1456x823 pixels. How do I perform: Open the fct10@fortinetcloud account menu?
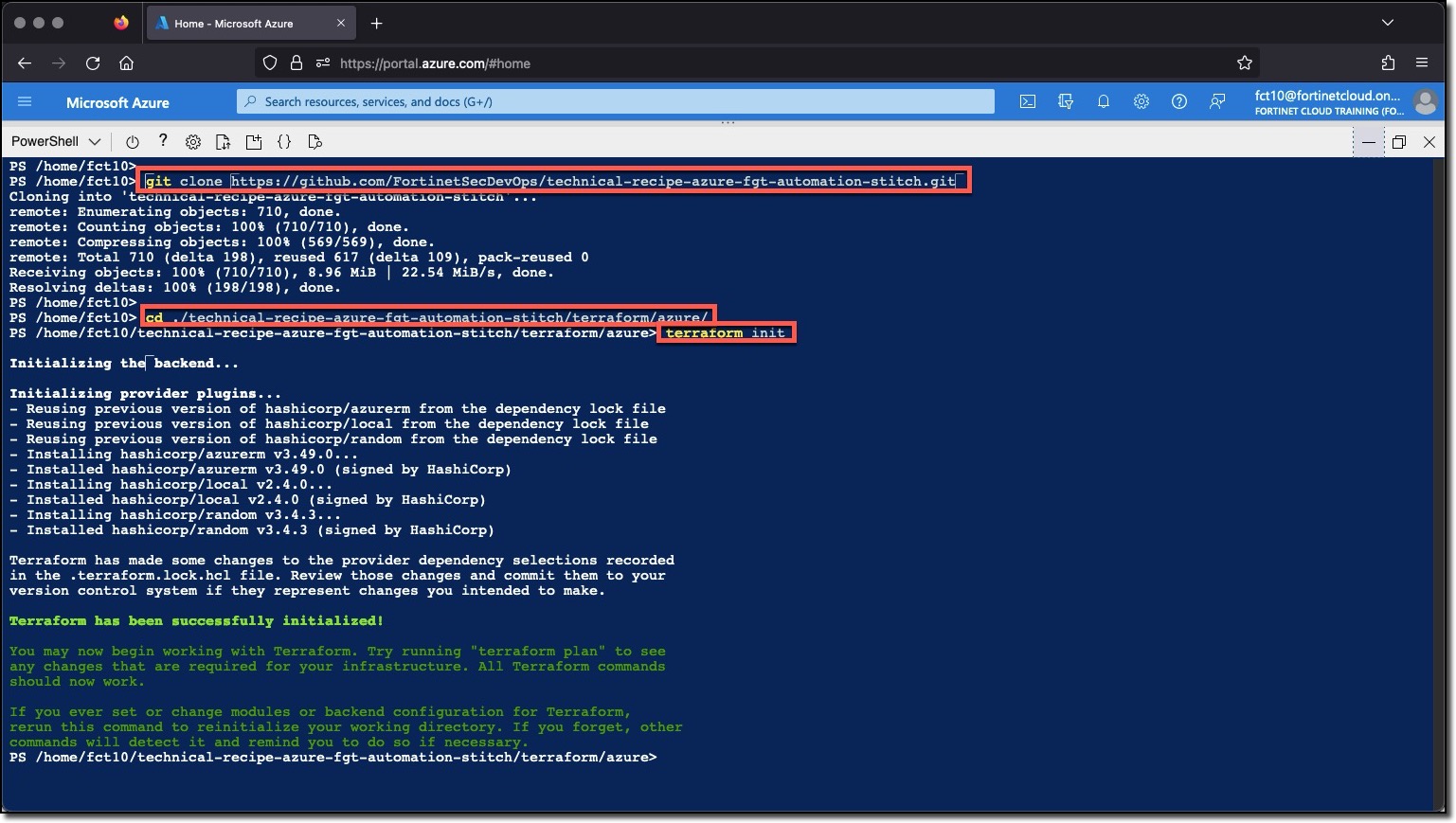1328,102
